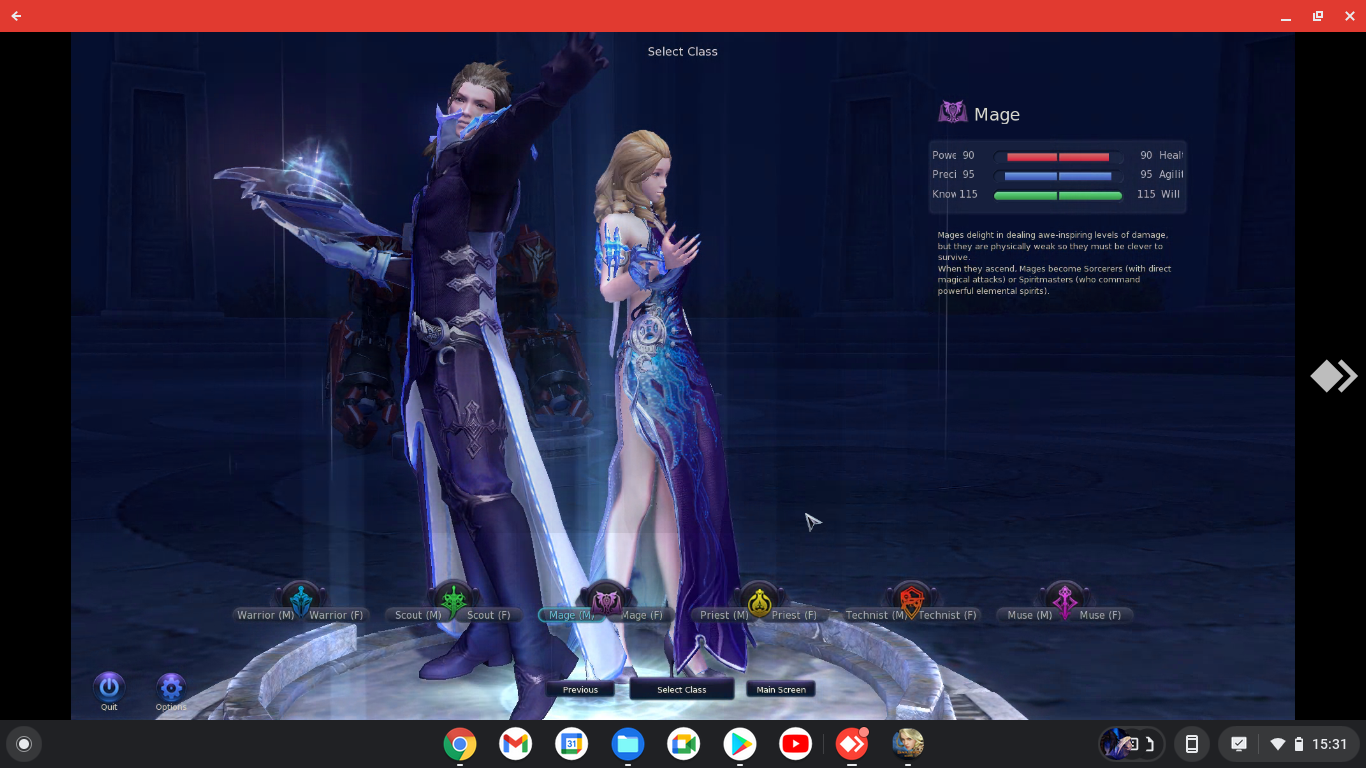Select Warrior (F) class
The height and width of the screenshot is (768, 1366).
[337, 615]
